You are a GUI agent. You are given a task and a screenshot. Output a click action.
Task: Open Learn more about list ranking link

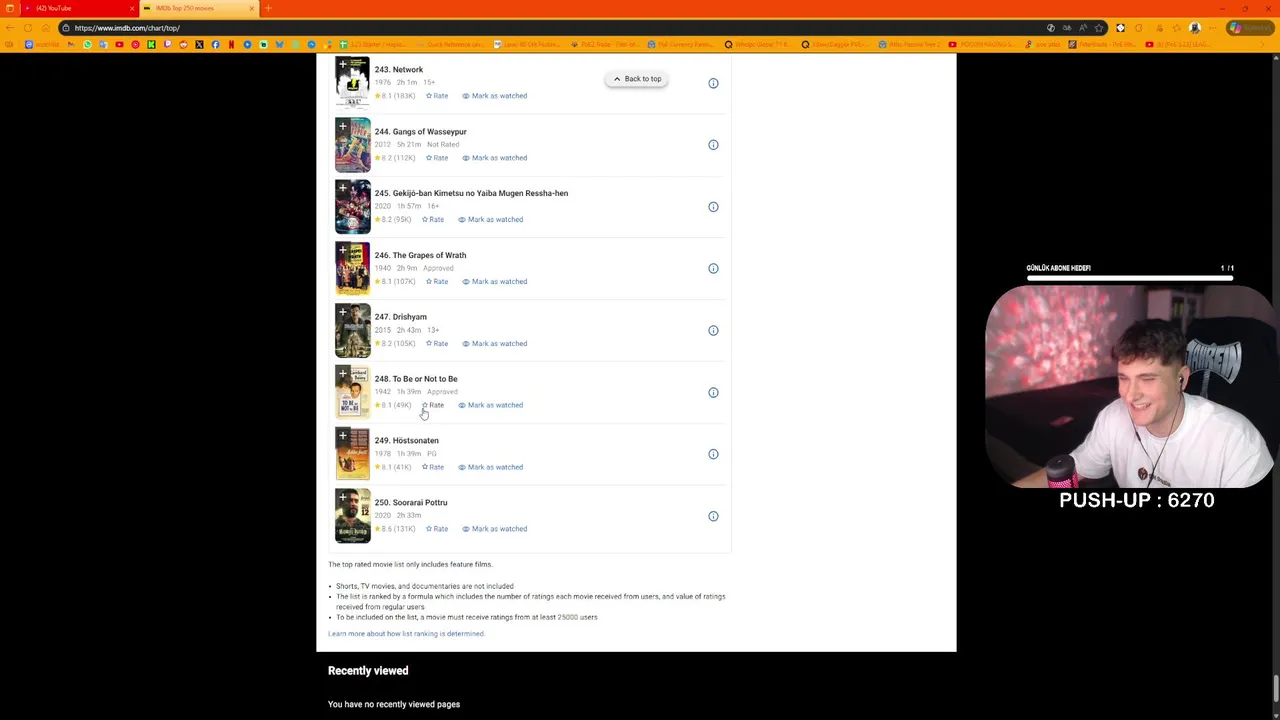(406, 633)
